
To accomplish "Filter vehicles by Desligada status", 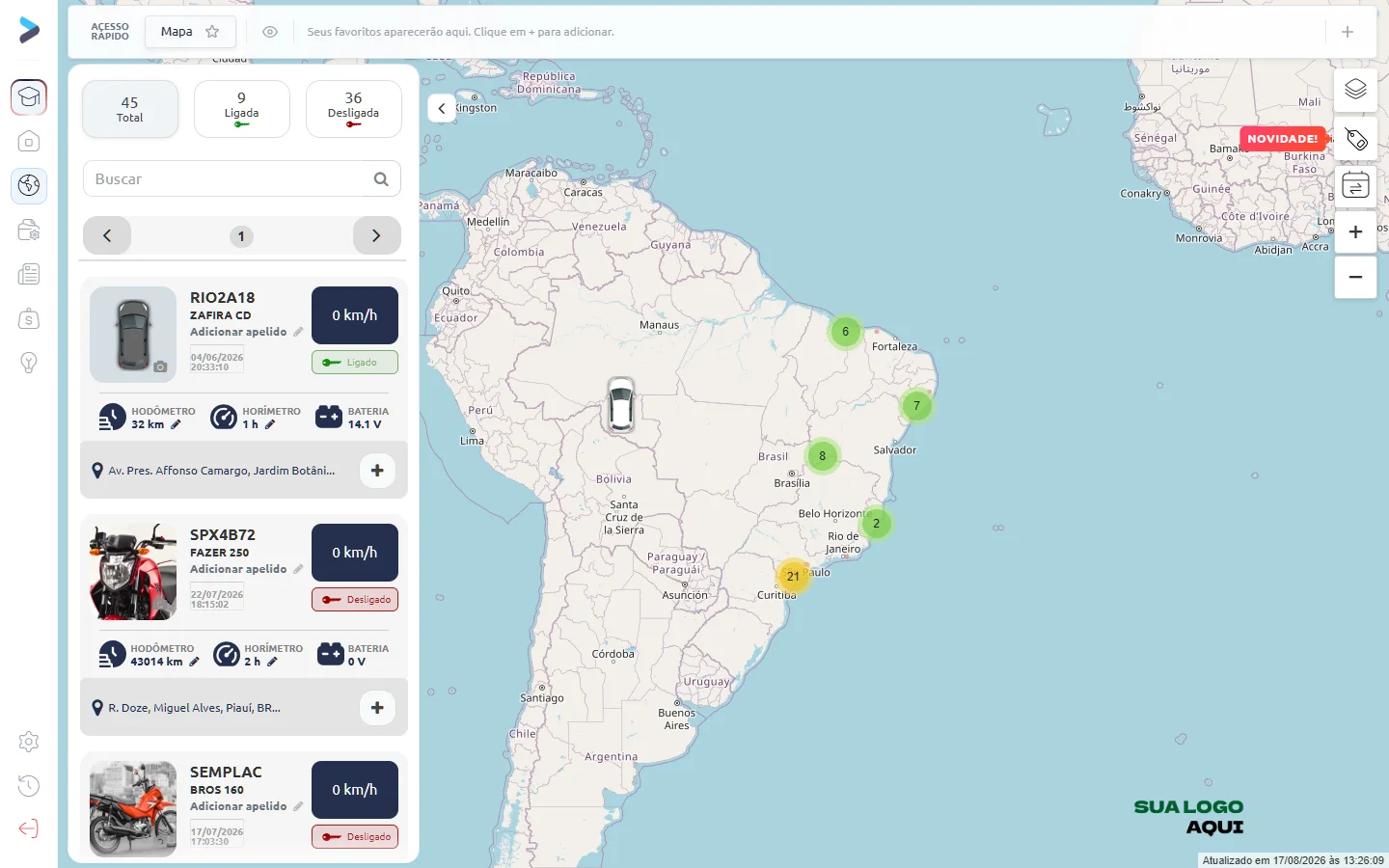I will click(354, 109).
